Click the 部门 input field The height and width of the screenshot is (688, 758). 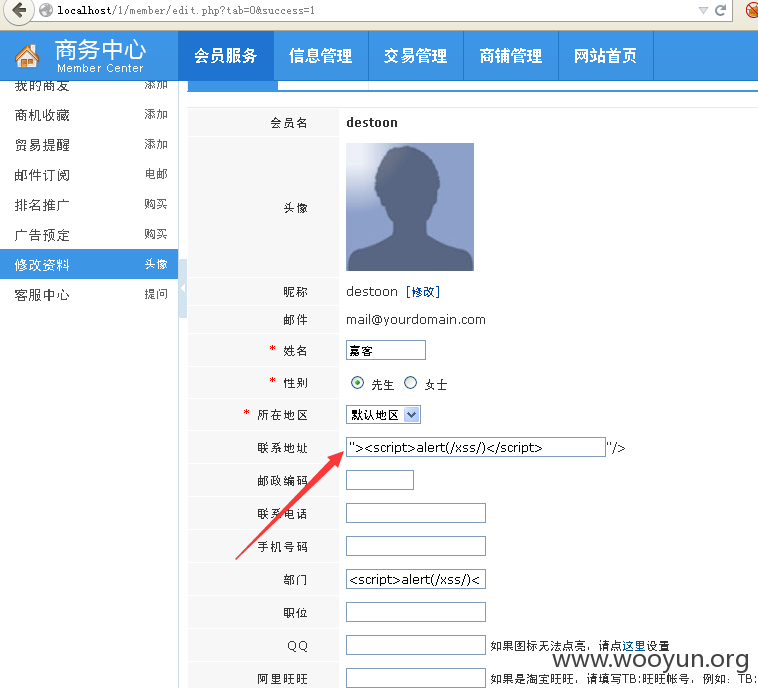[x=416, y=579]
